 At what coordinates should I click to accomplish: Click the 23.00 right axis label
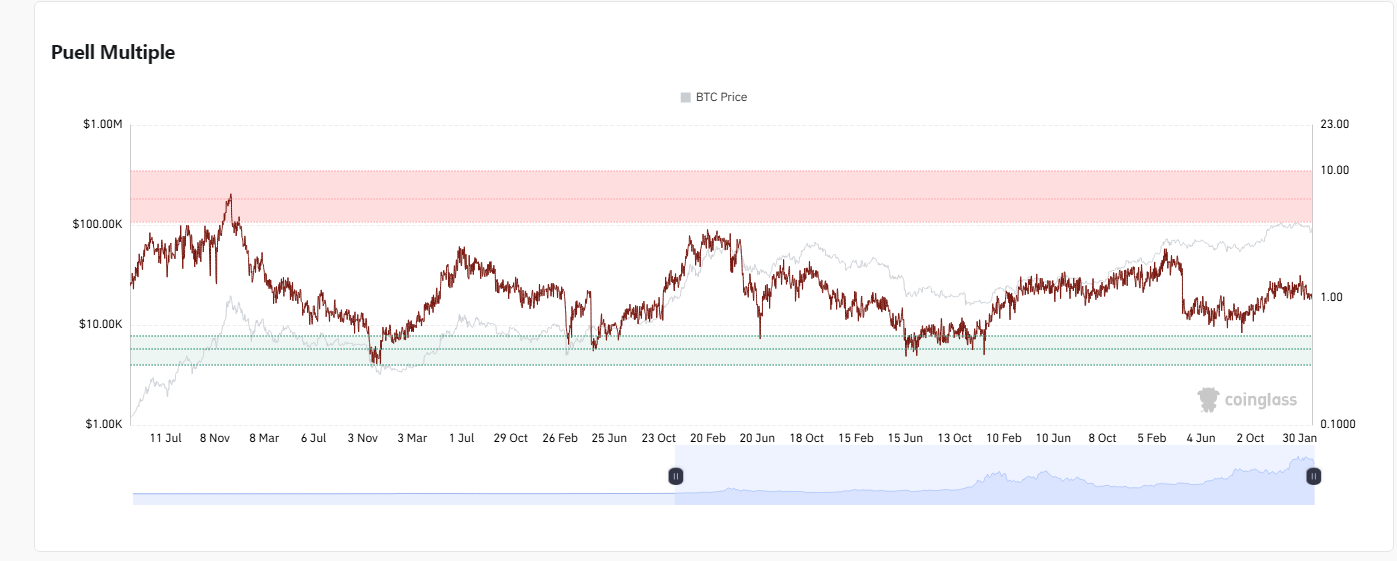pos(1335,124)
